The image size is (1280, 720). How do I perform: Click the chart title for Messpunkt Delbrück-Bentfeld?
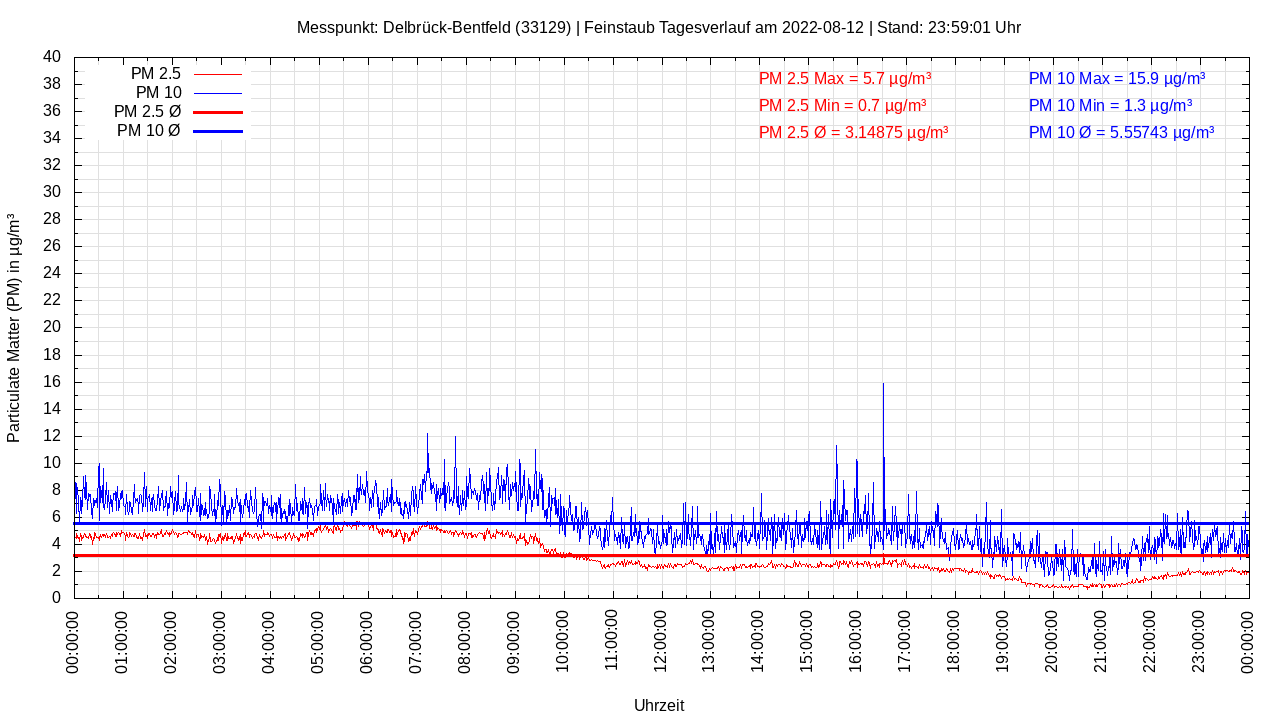[x=658, y=27]
